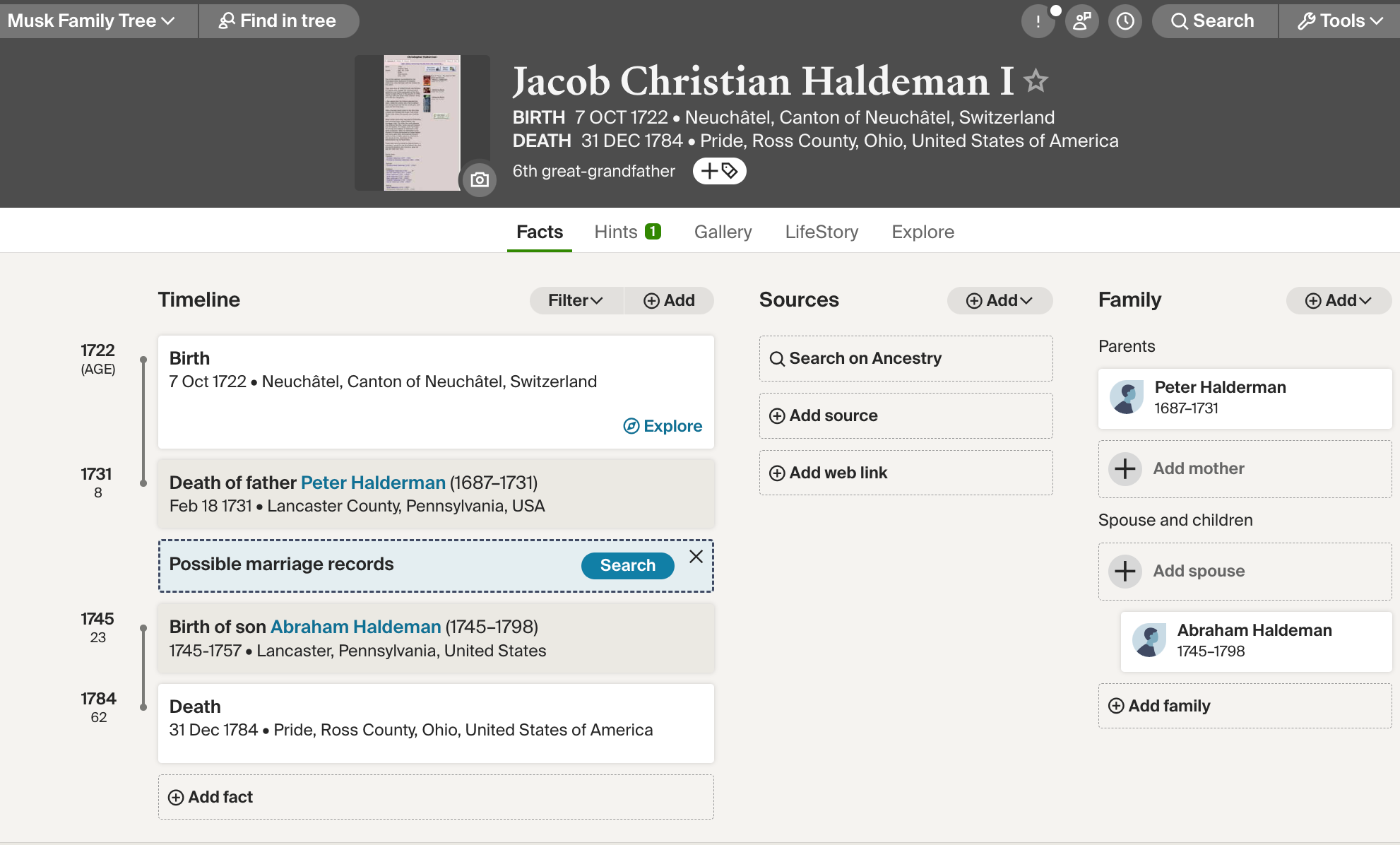Click the Explore compass link in Birth
Image resolution: width=1400 pixels, height=845 pixels.
tap(663, 426)
